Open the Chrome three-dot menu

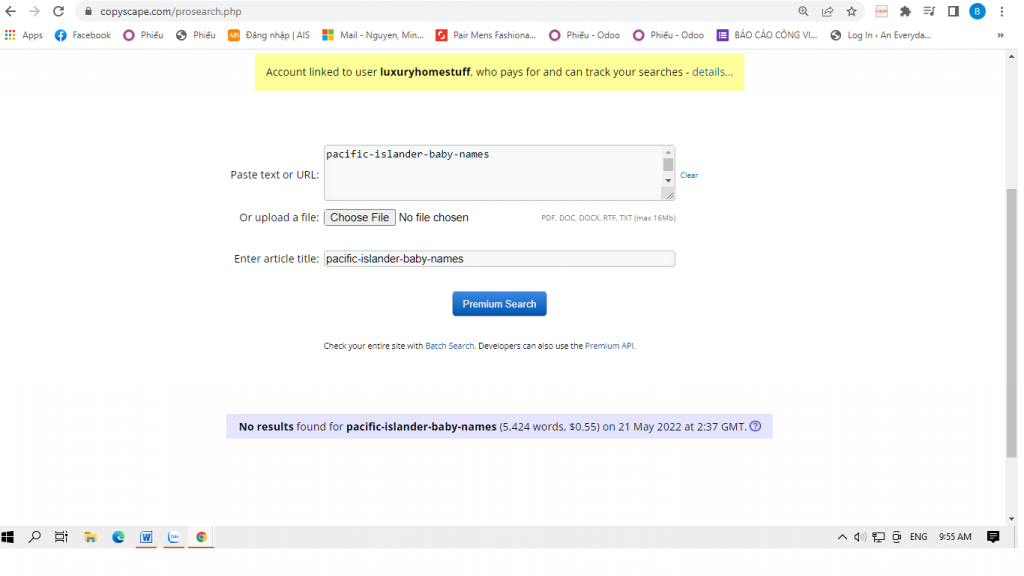1001,11
